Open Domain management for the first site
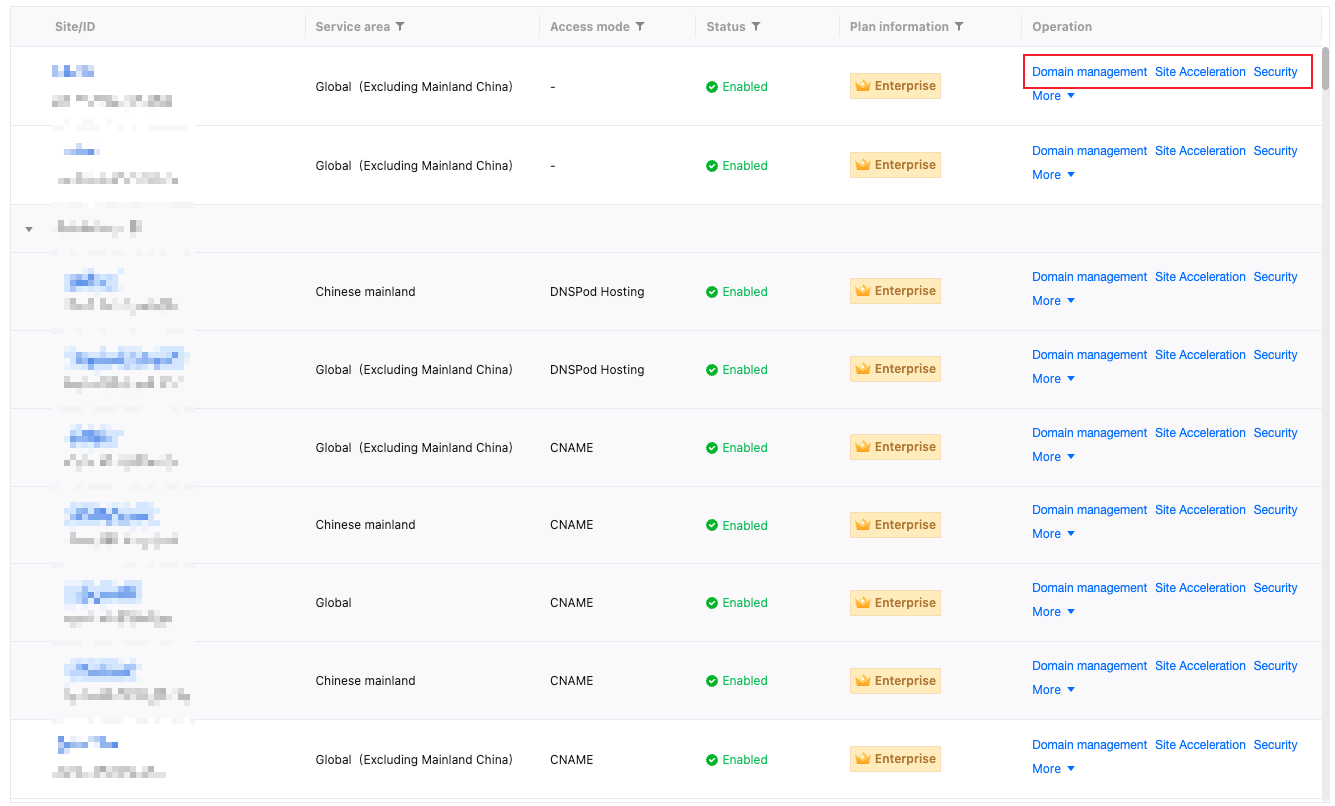Screen dimensions: 1335x806 [1089, 72]
